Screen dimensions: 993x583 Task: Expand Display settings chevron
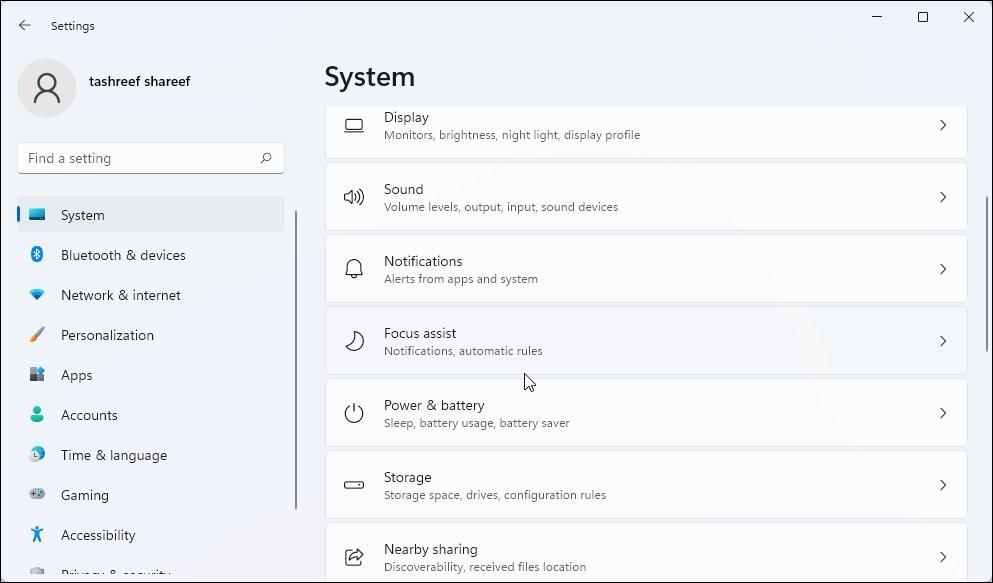click(943, 125)
